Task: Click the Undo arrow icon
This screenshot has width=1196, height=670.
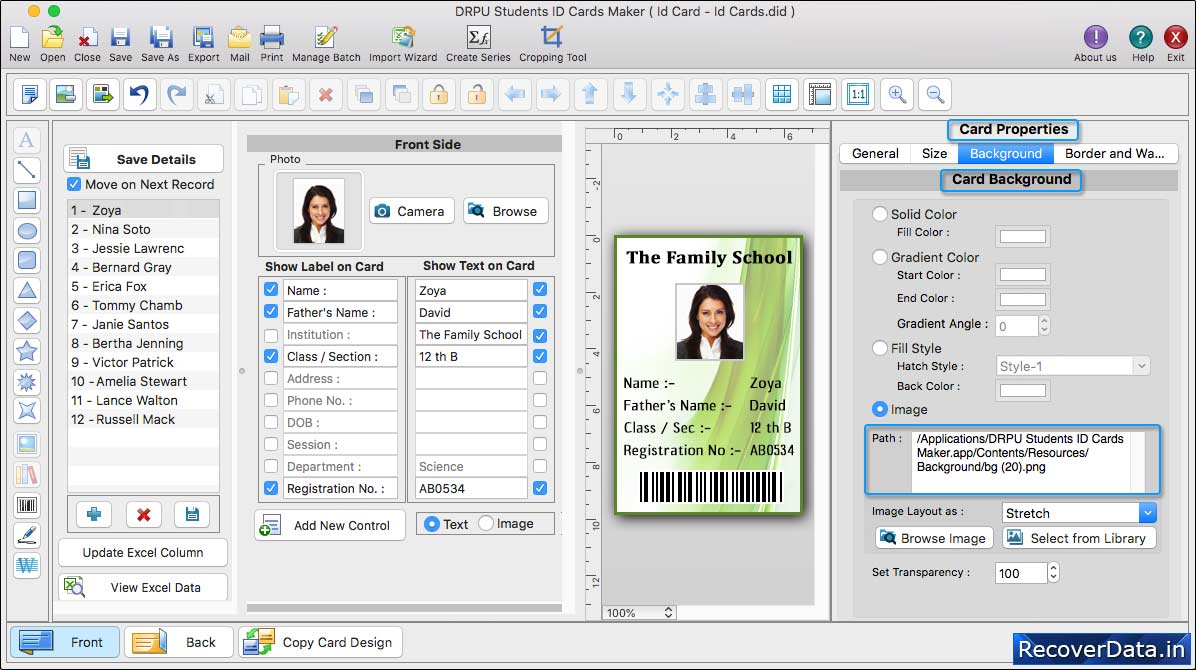Action: pos(139,95)
